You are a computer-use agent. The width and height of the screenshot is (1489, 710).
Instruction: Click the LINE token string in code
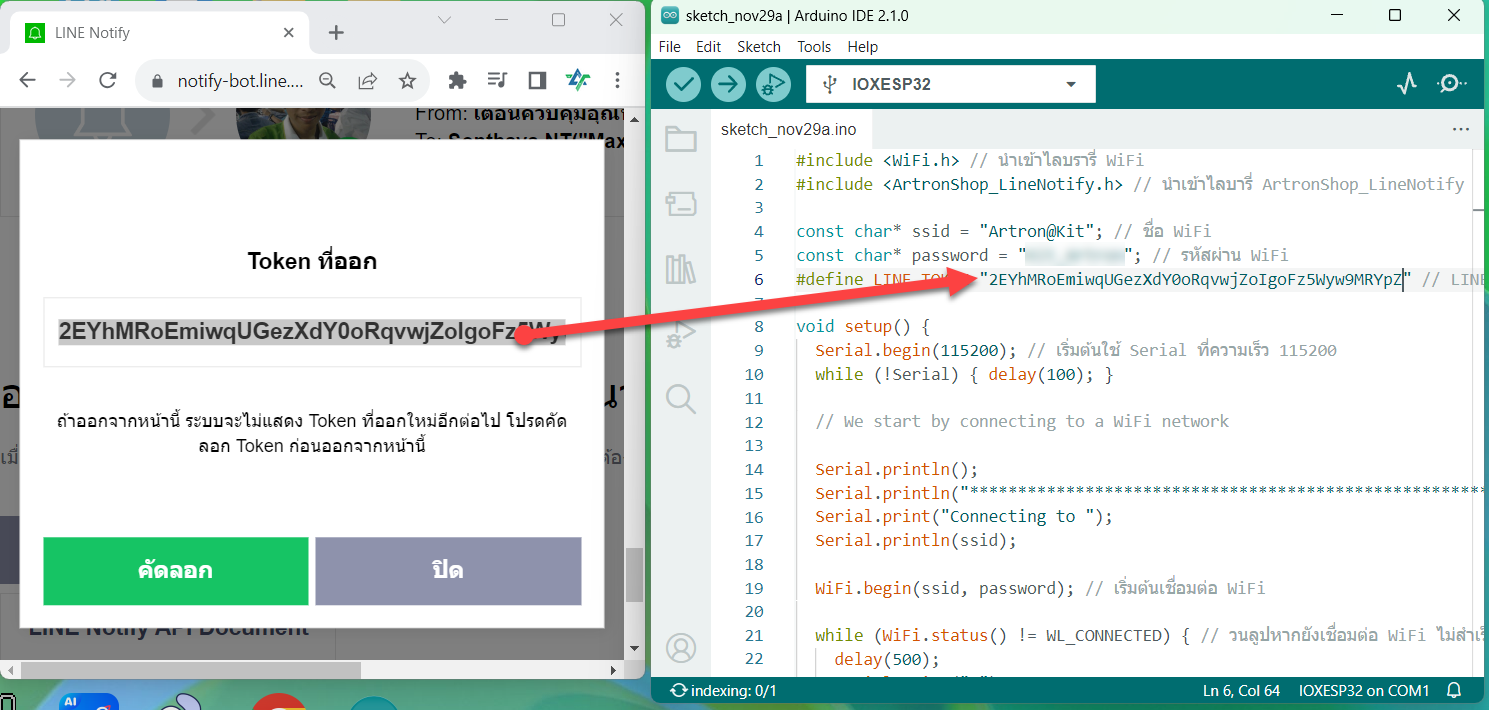1195,280
